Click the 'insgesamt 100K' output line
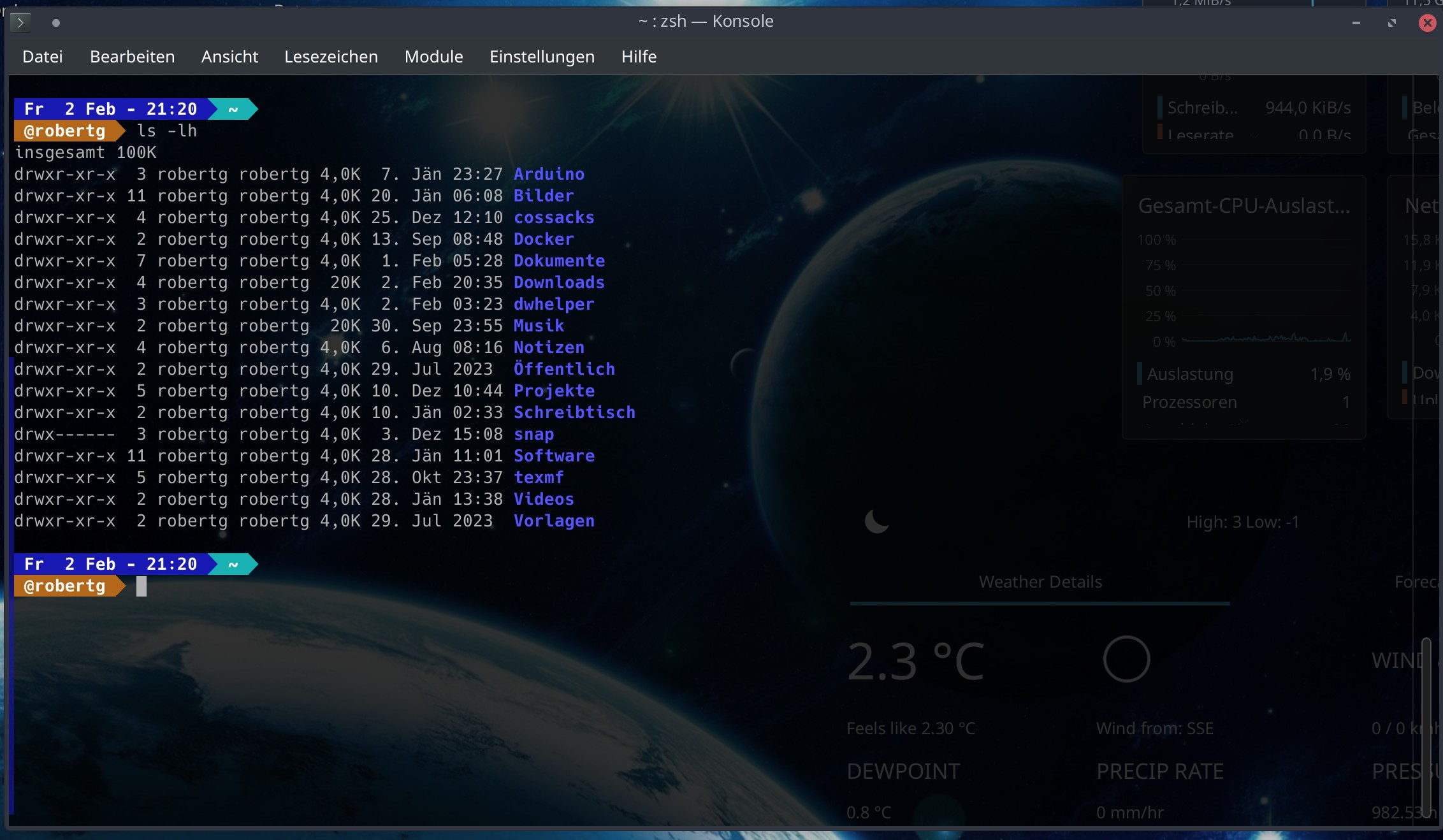The height and width of the screenshot is (840, 1443). click(85, 152)
